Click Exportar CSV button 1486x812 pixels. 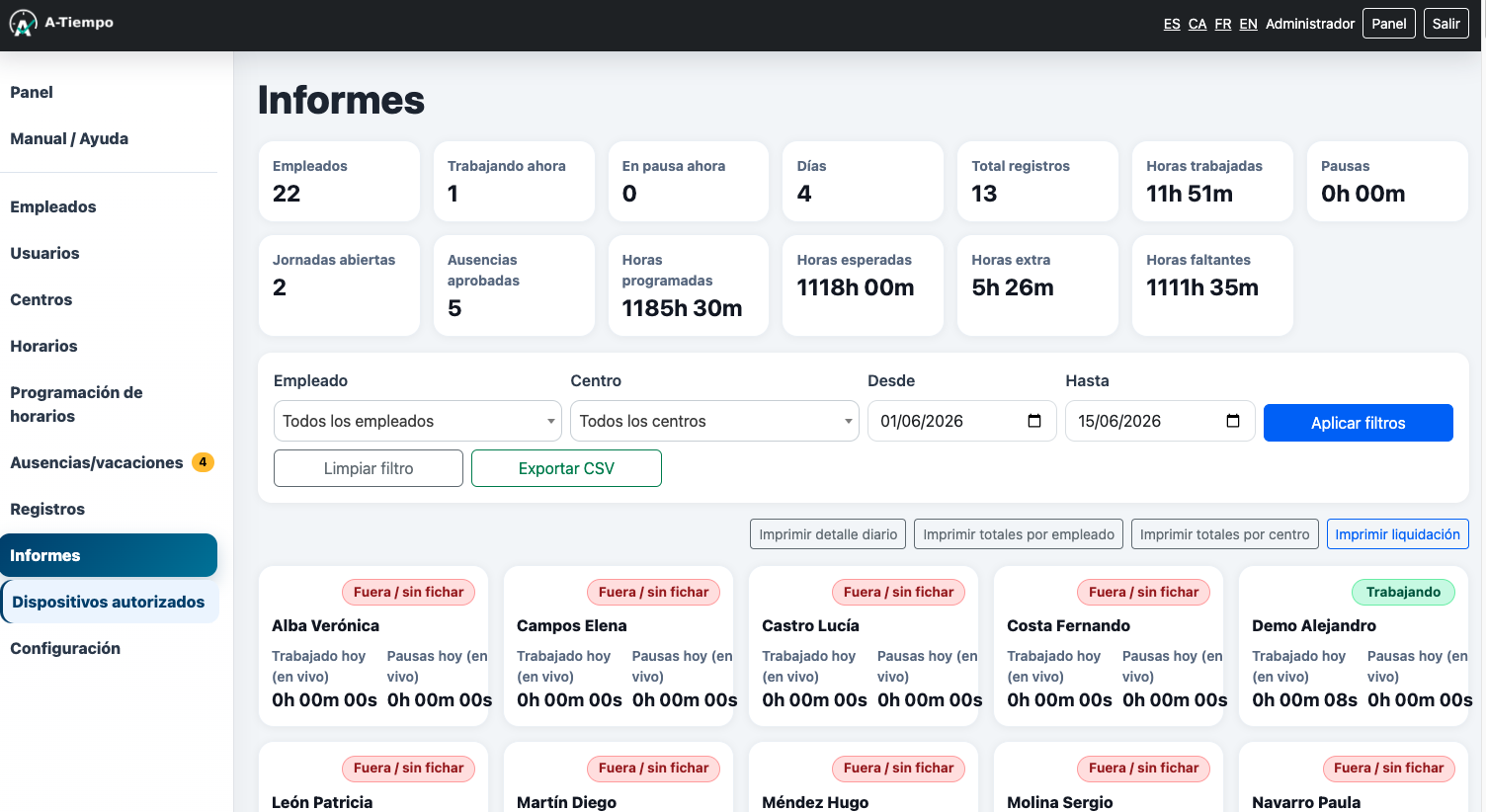(x=566, y=468)
